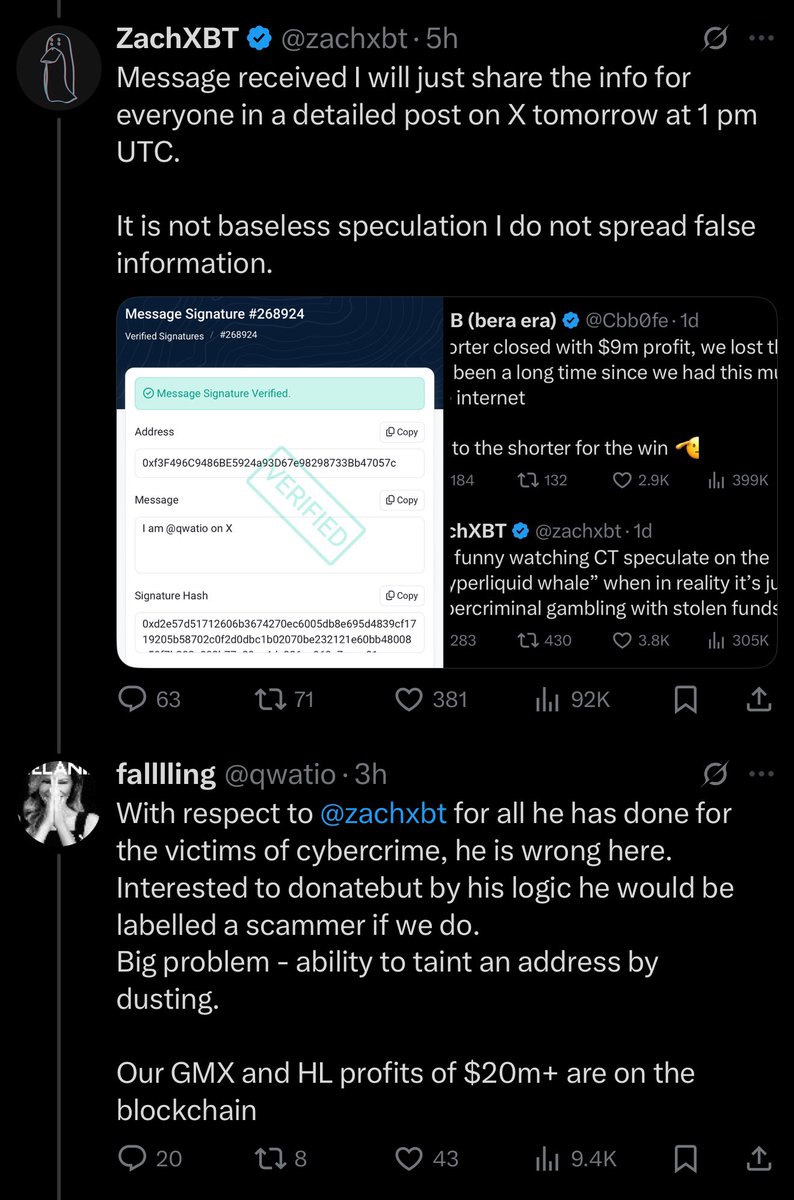Reply to fallling's post
Viewport: 794px width, 1200px height.
[x=134, y=1158]
